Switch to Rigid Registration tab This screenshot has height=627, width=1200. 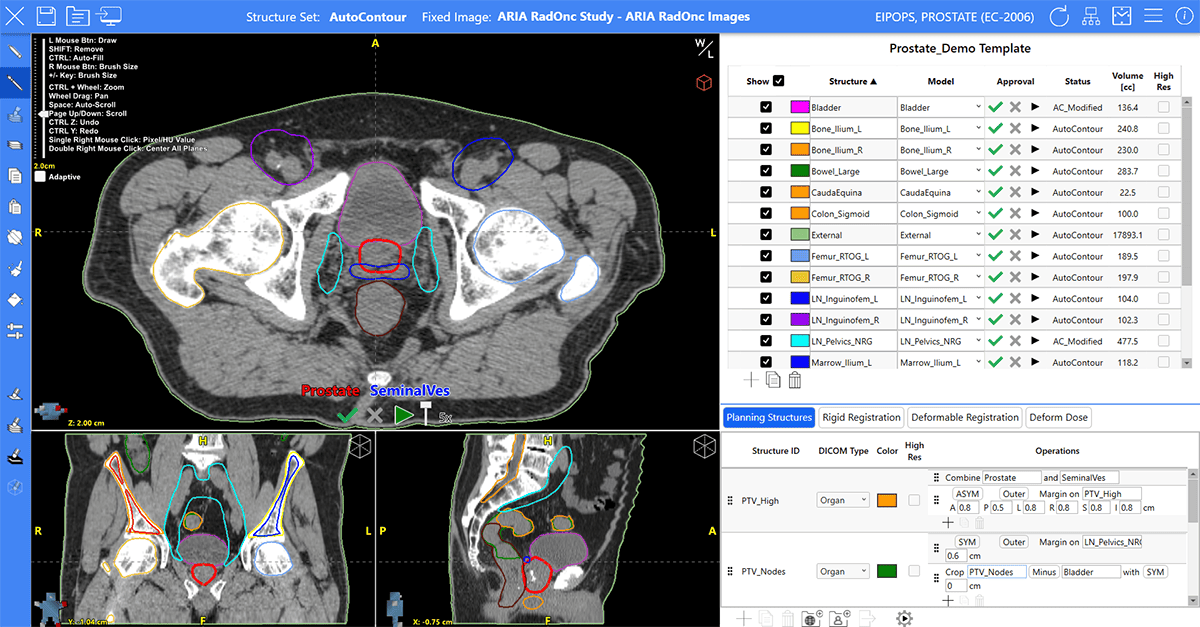point(861,417)
